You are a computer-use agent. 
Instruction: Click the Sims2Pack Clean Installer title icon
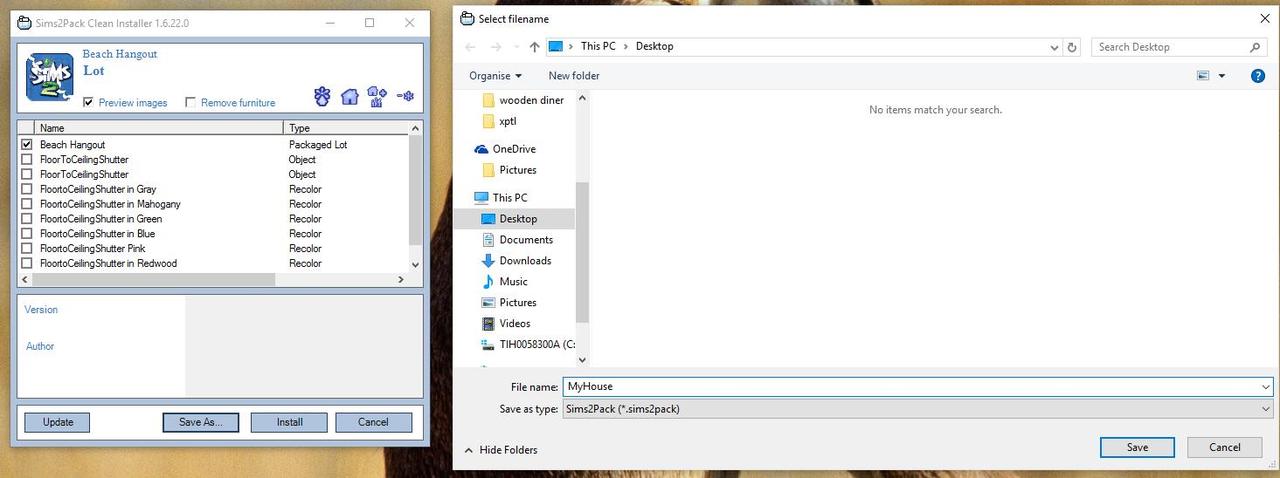click(x=24, y=22)
